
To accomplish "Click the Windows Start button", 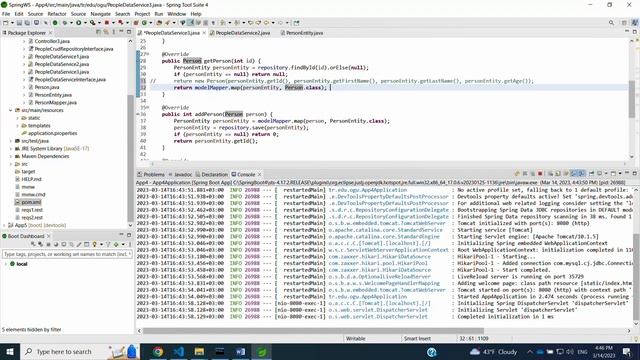I will pyautogui.click(x=10, y=351).
